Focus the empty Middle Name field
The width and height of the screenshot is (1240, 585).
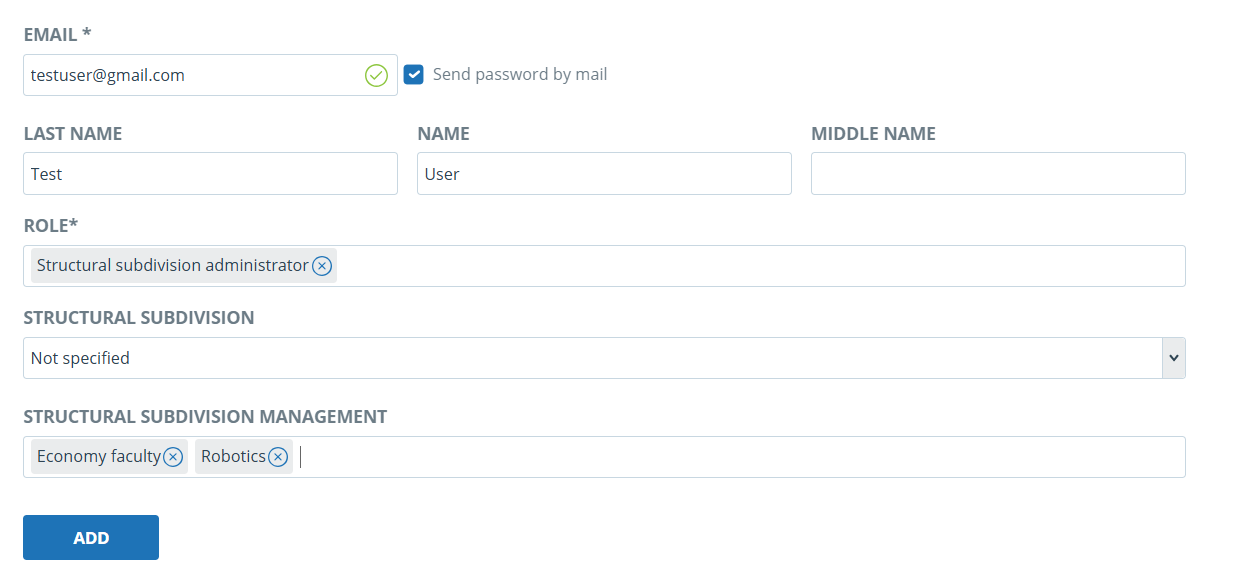[998, 174]
